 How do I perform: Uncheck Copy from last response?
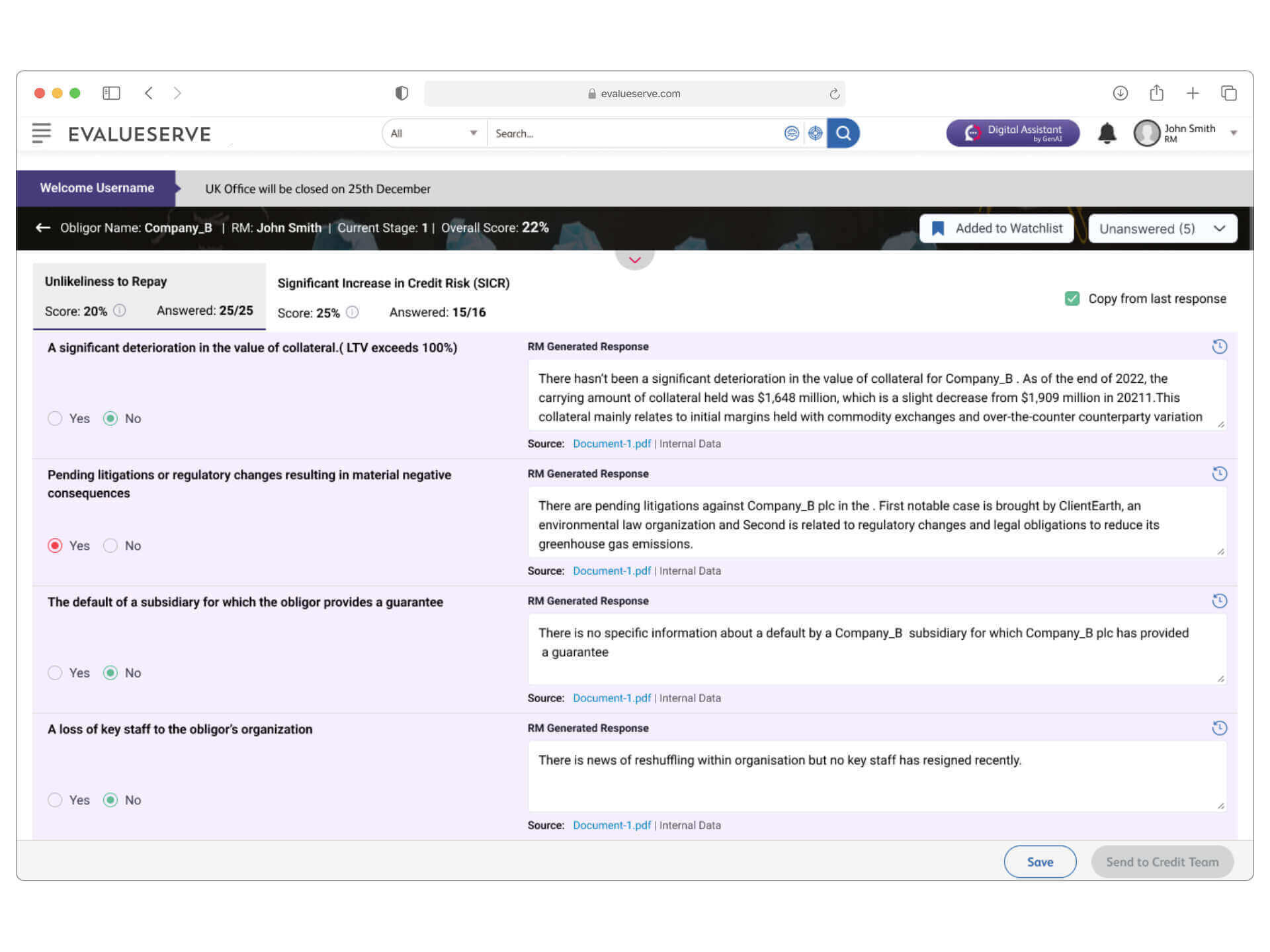click(1072, 299)
